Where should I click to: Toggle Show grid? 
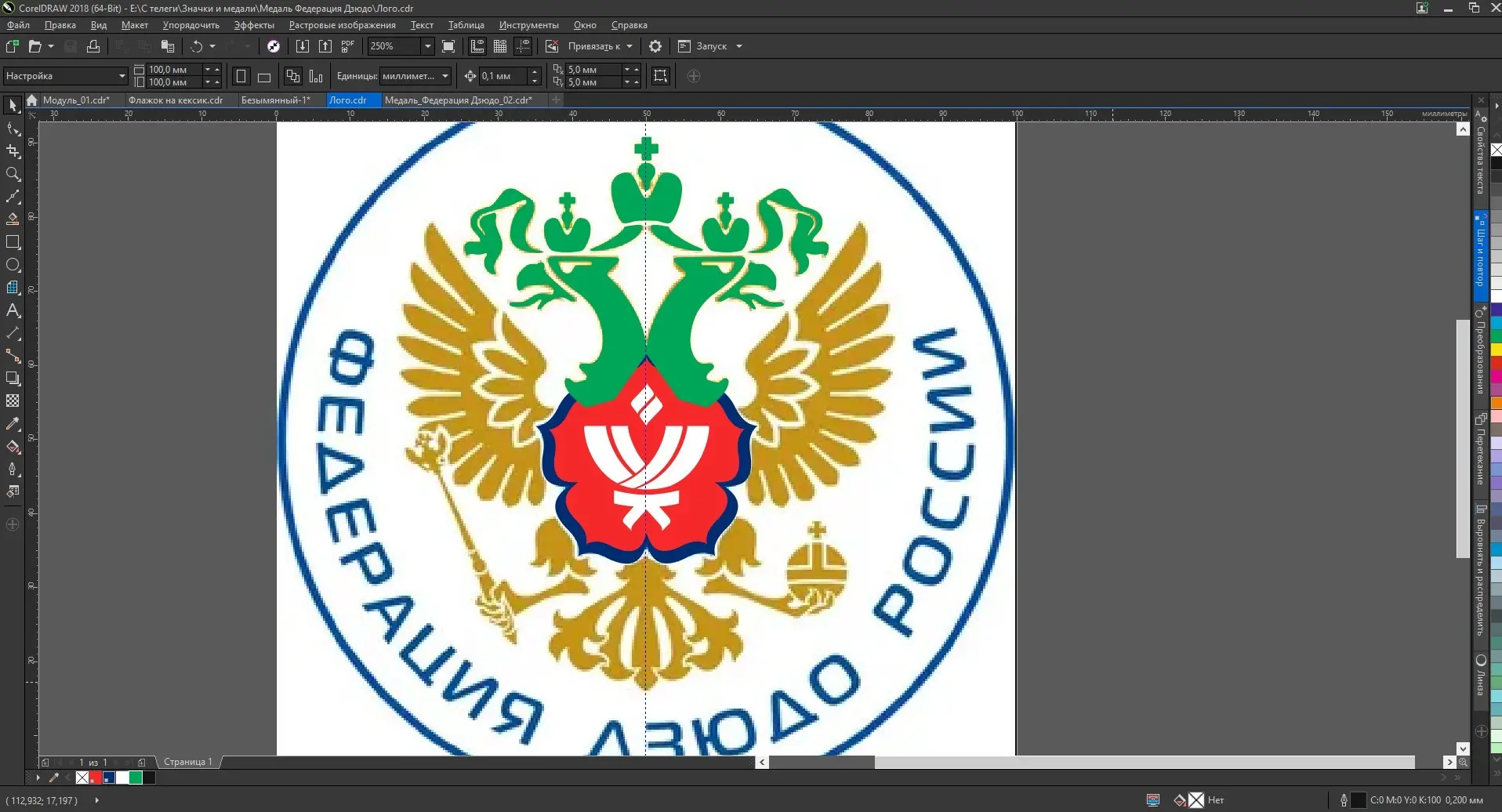(x=500, y=46)
